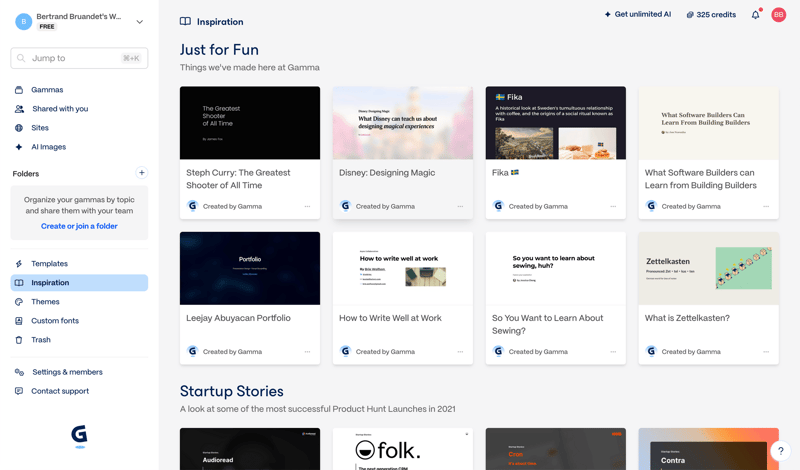Image resolution: width=800 pixels, height=470 pixels.
Task: Open more options on Fika card
Action: (613, 207)
